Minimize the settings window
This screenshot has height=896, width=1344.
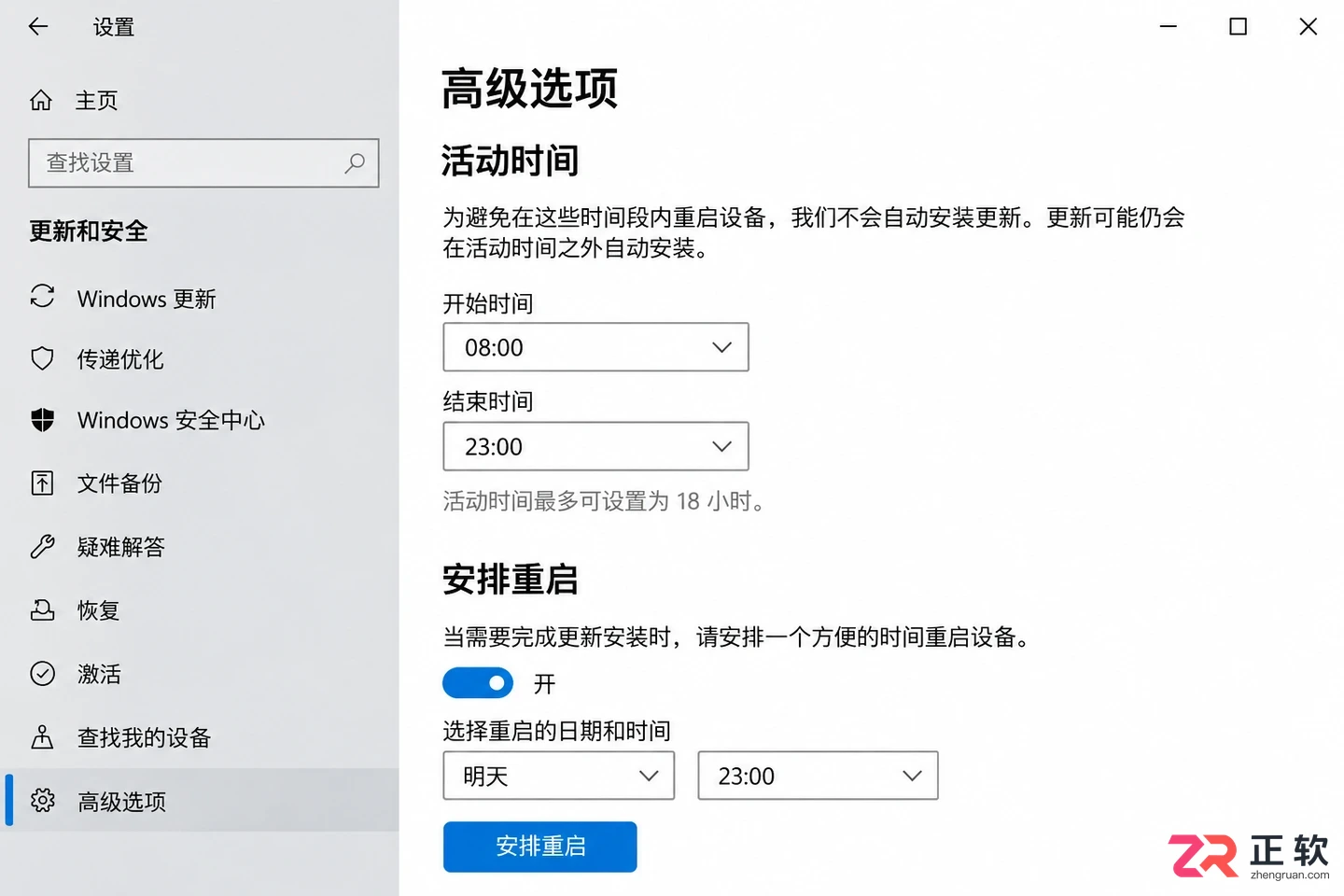pos(1169,26)
